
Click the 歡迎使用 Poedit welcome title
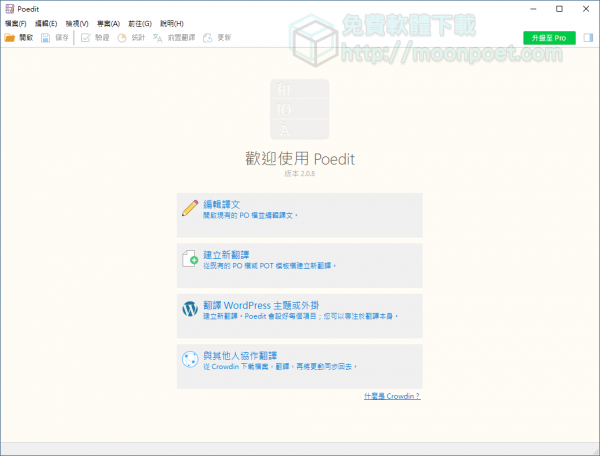pyautogui.click(x=300, y=159)
